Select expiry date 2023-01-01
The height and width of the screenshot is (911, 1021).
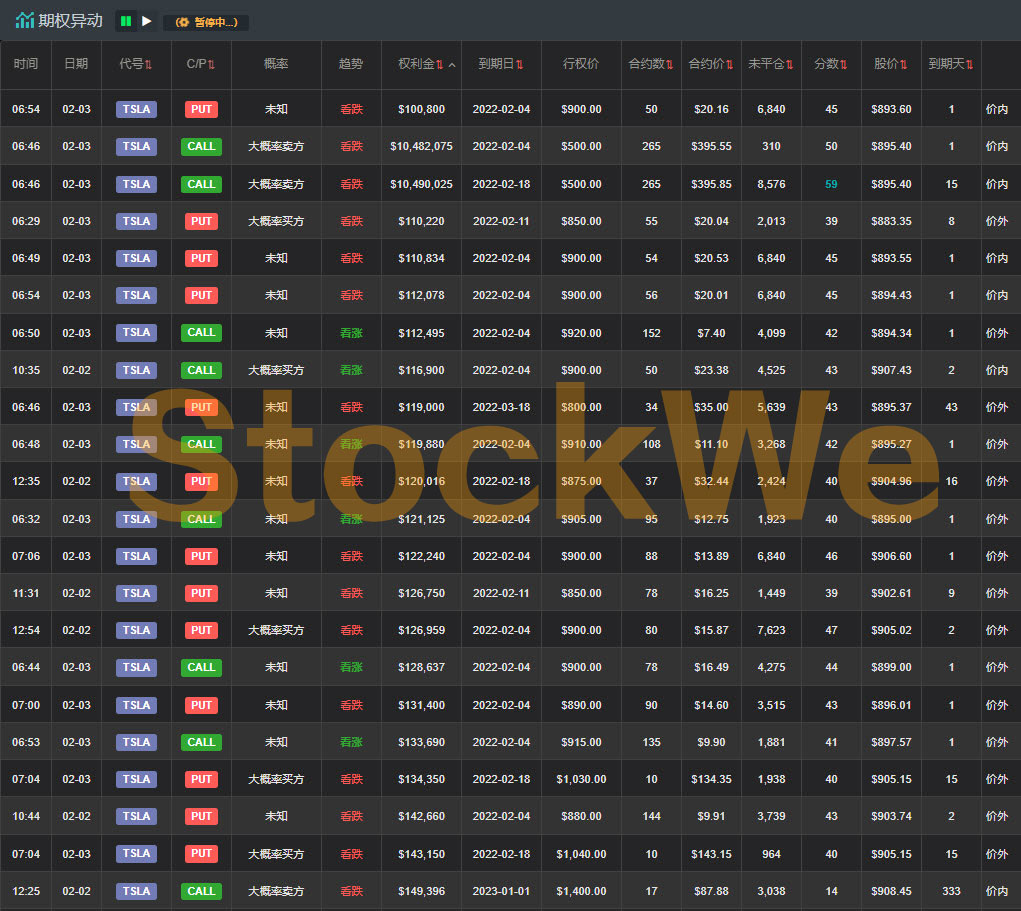click(501, 891)
